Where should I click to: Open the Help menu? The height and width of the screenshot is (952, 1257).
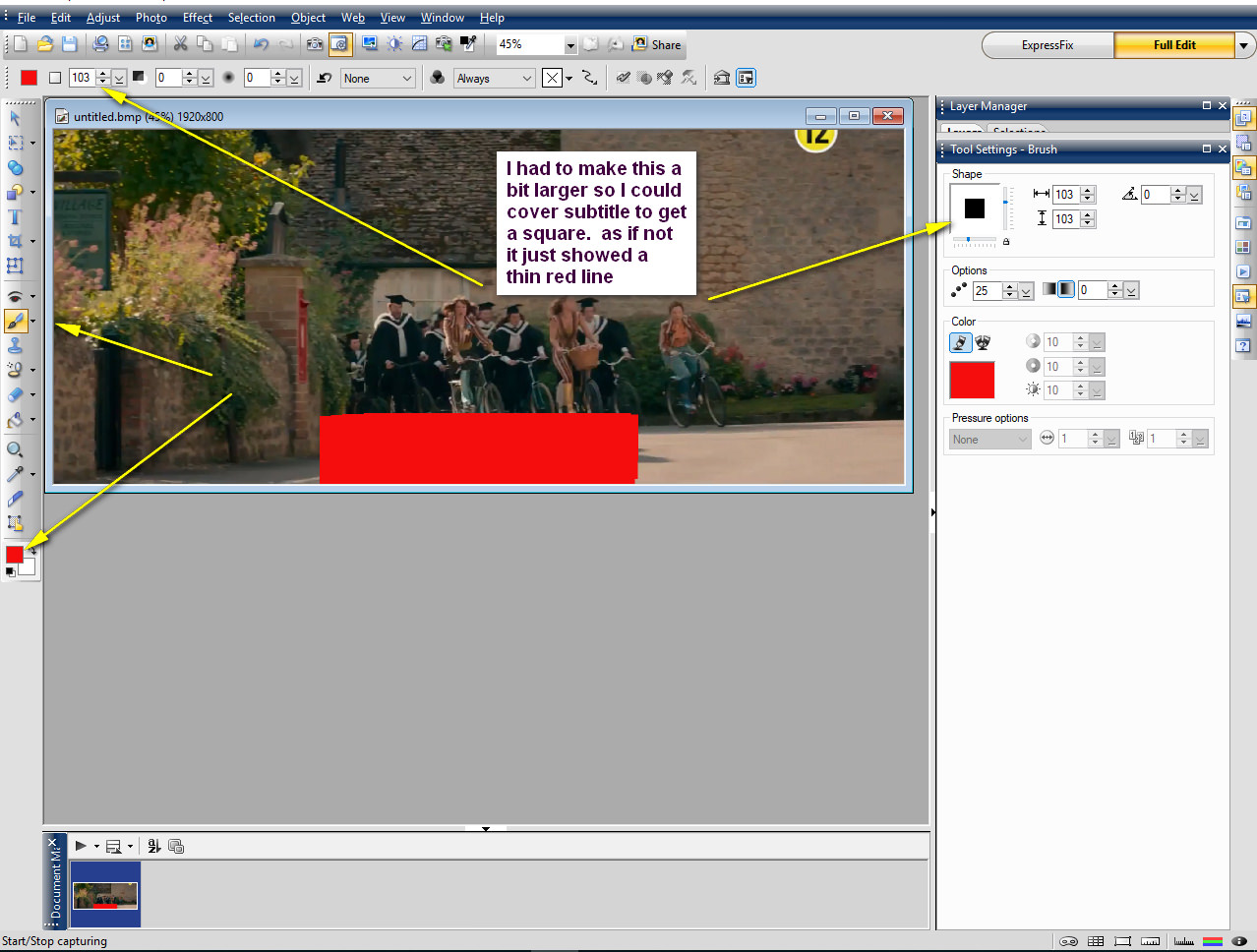point(492,18)
